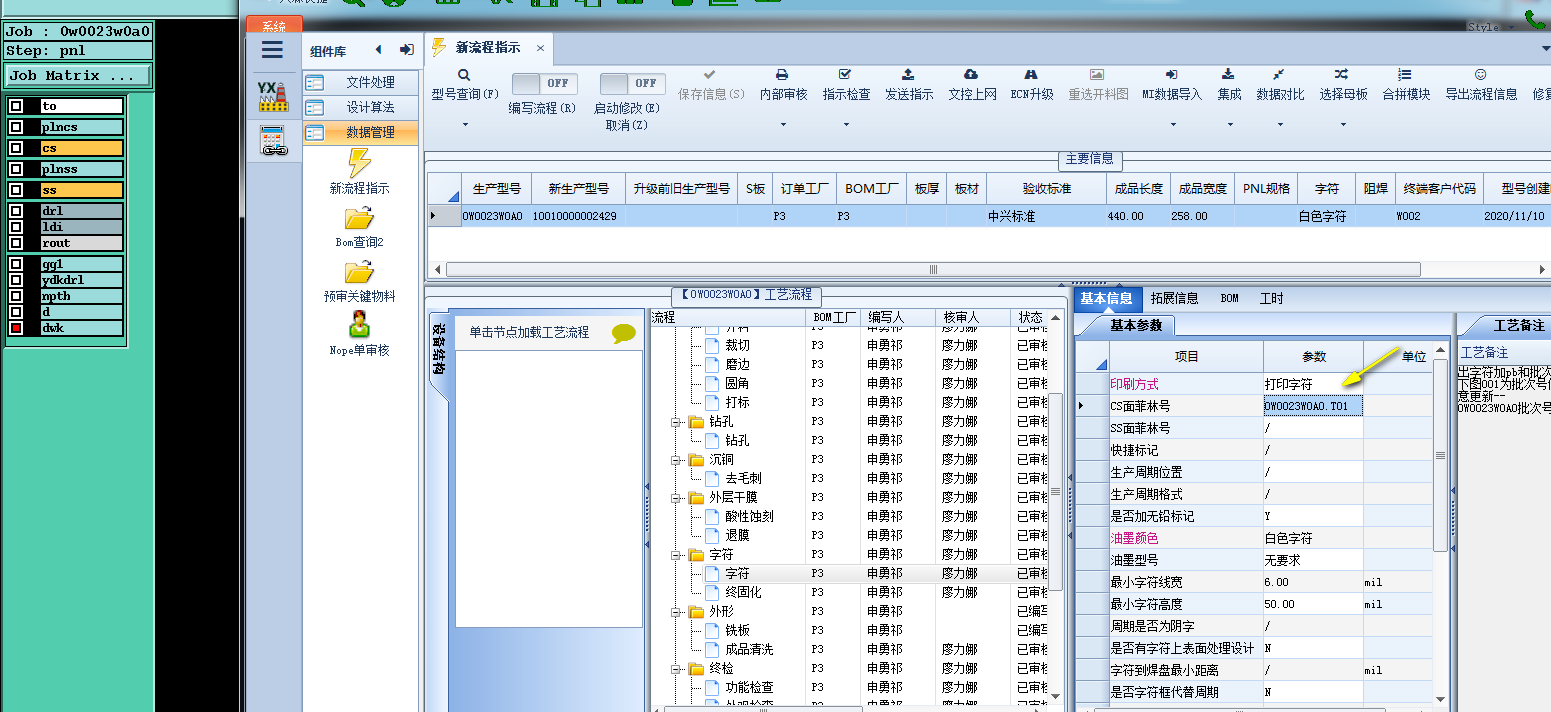The image size is (1551, 712).
Task: Toggle the 启动修改(E) OFF switch
Action: 633,84
